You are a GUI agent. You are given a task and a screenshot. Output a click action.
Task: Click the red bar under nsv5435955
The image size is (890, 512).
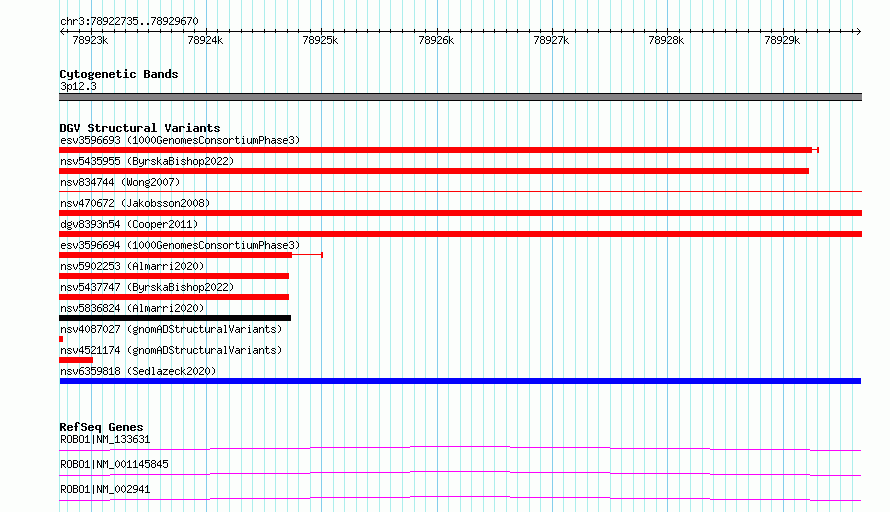point(434,171)
